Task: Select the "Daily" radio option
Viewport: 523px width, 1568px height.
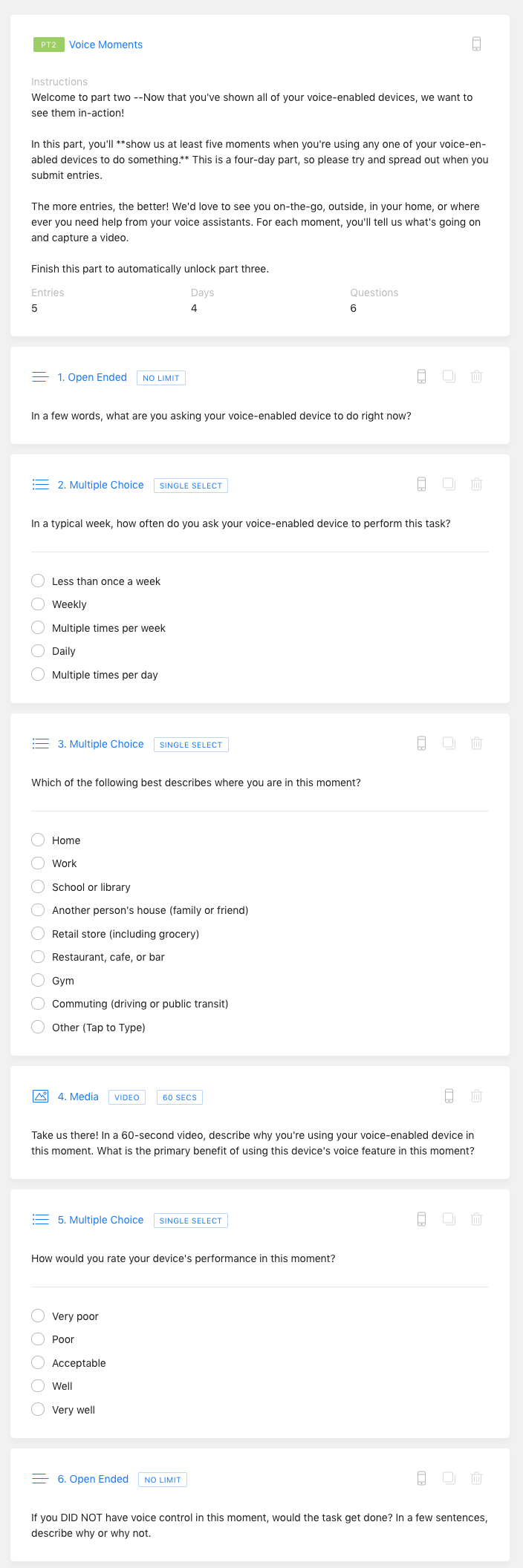Action: (39, 651)
